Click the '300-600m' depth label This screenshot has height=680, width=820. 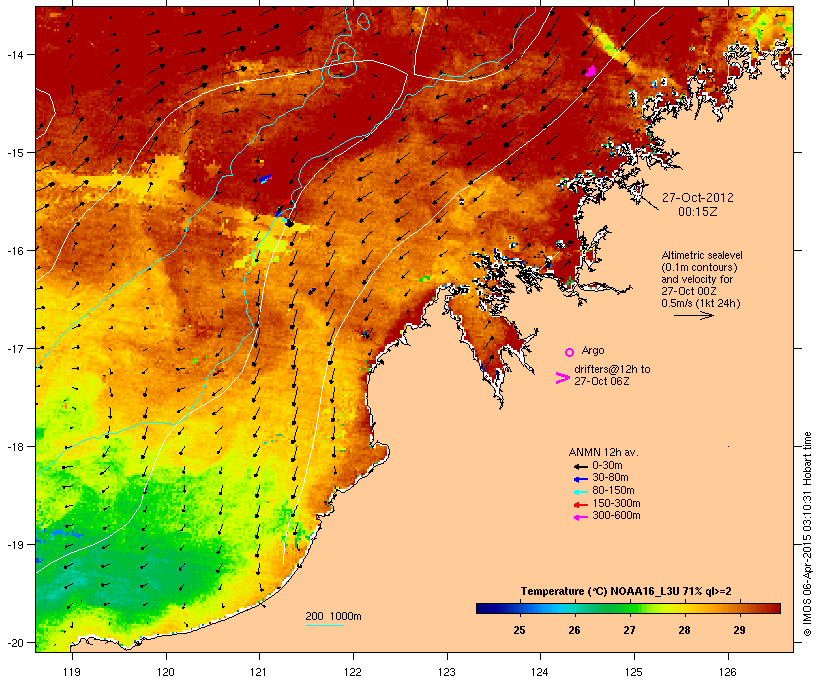[x=616, y=516]
